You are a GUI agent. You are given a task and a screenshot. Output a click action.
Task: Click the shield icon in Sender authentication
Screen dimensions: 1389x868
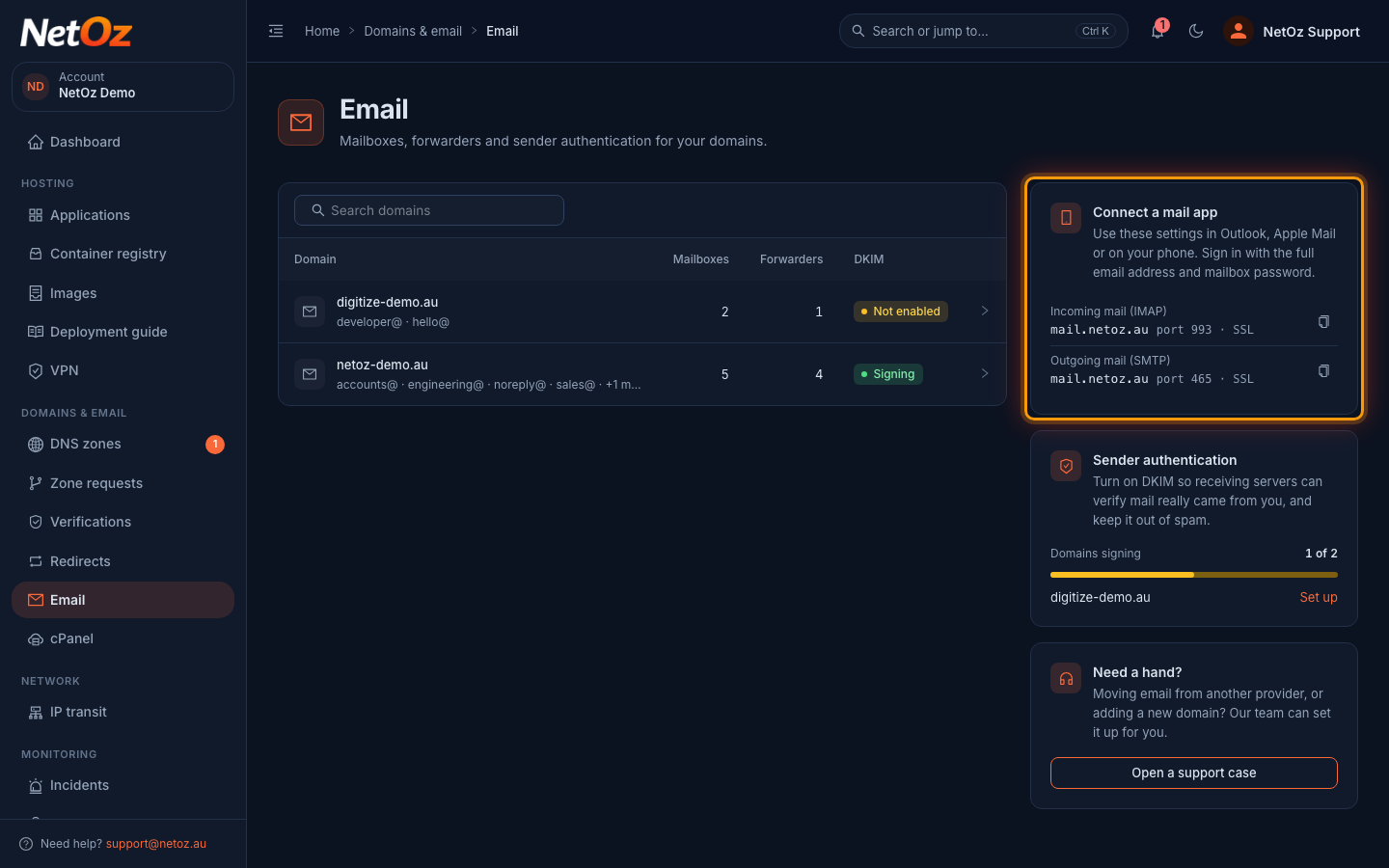pos(1066,466)
